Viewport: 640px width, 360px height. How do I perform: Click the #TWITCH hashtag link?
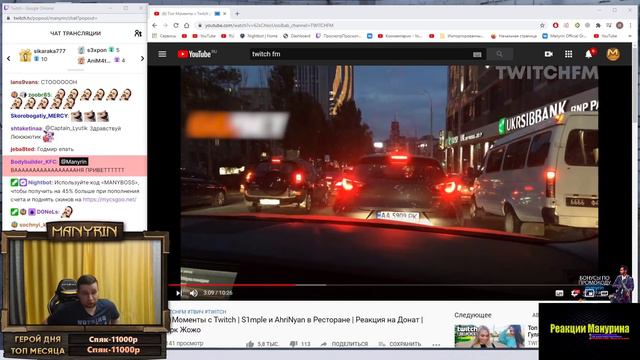point(216,311)
